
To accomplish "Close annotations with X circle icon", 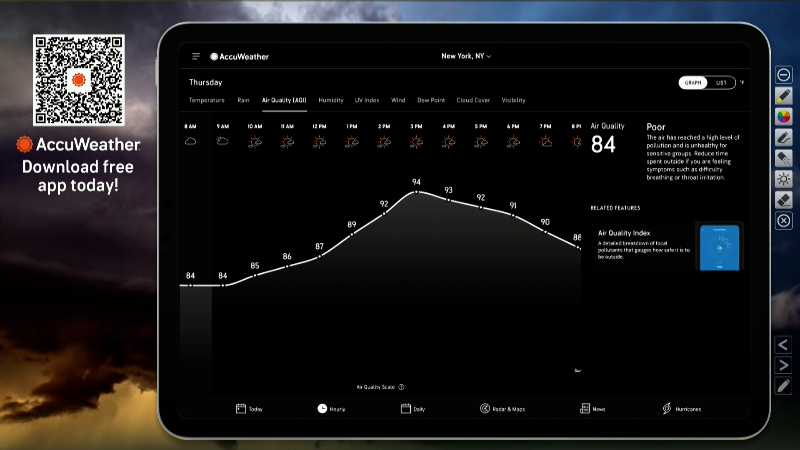I will coord(784,221).
